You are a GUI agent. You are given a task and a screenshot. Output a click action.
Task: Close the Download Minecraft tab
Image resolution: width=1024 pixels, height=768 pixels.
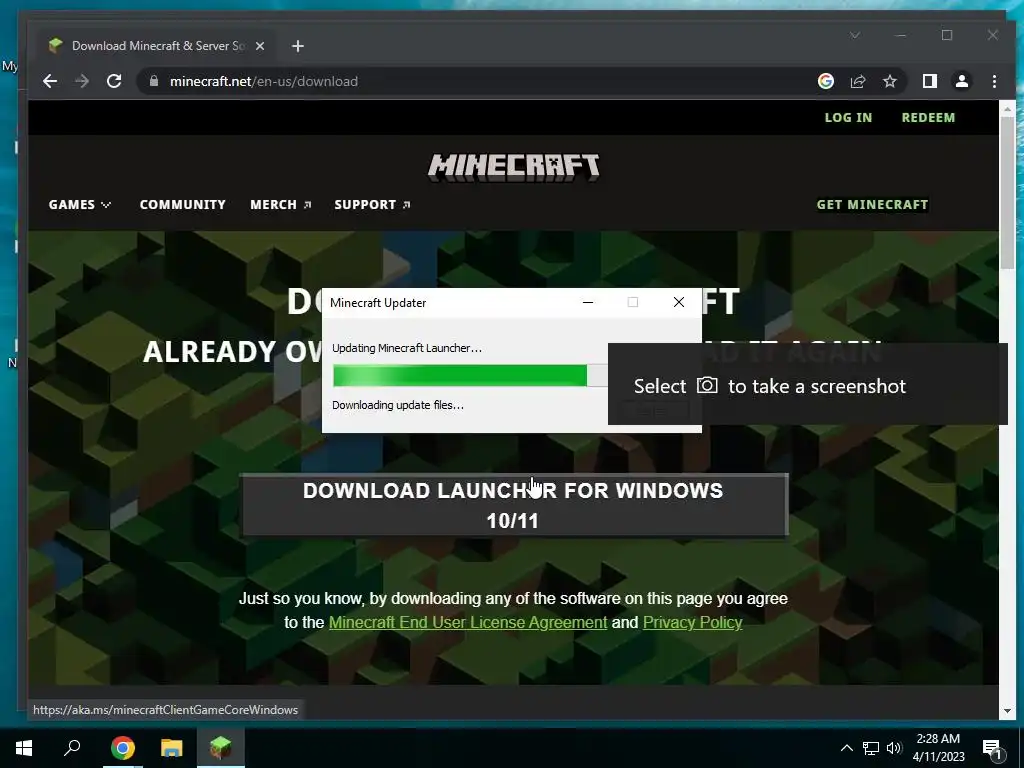tap(260, 46)
